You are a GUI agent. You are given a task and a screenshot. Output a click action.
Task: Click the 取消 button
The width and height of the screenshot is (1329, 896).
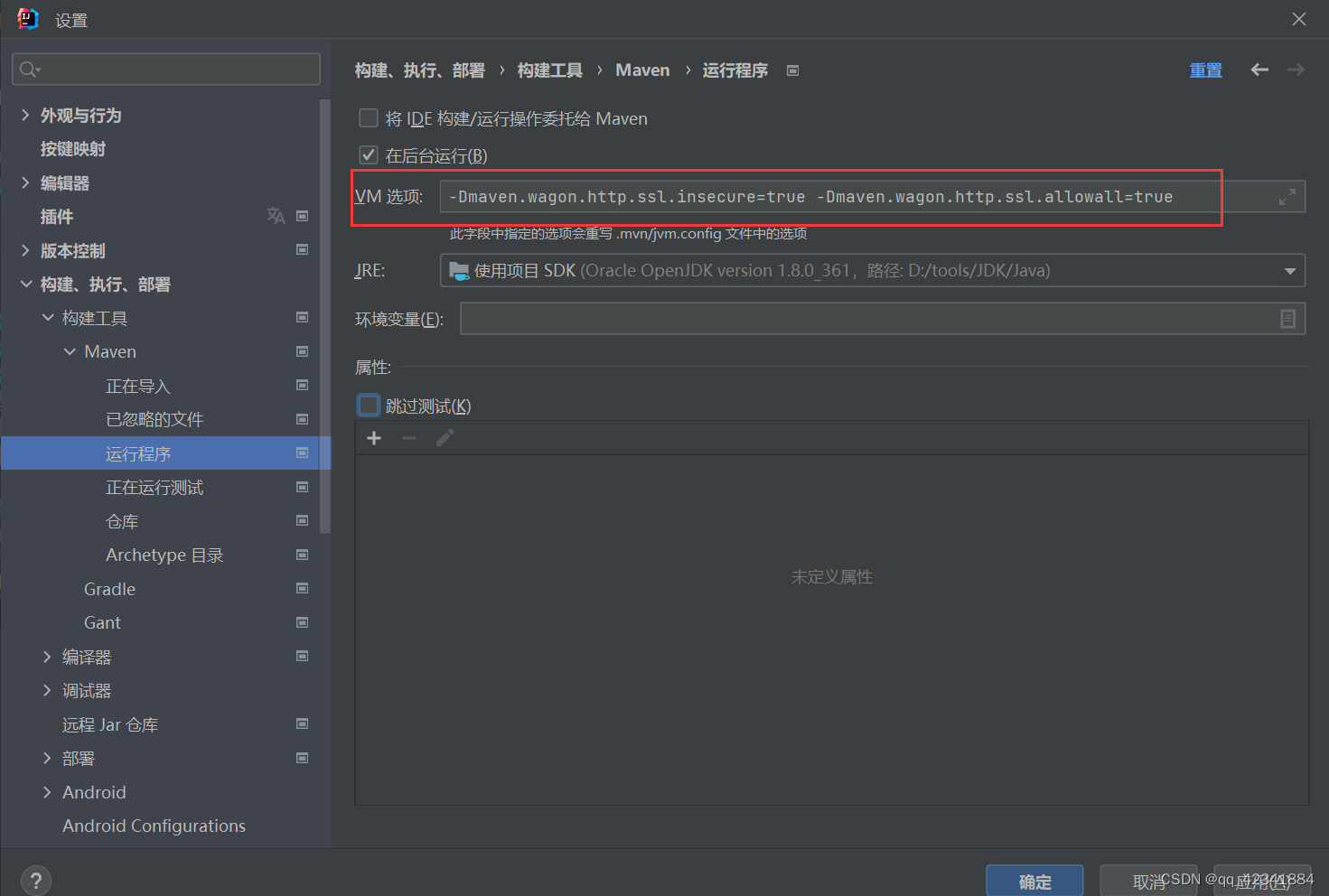pos(1148,882)
